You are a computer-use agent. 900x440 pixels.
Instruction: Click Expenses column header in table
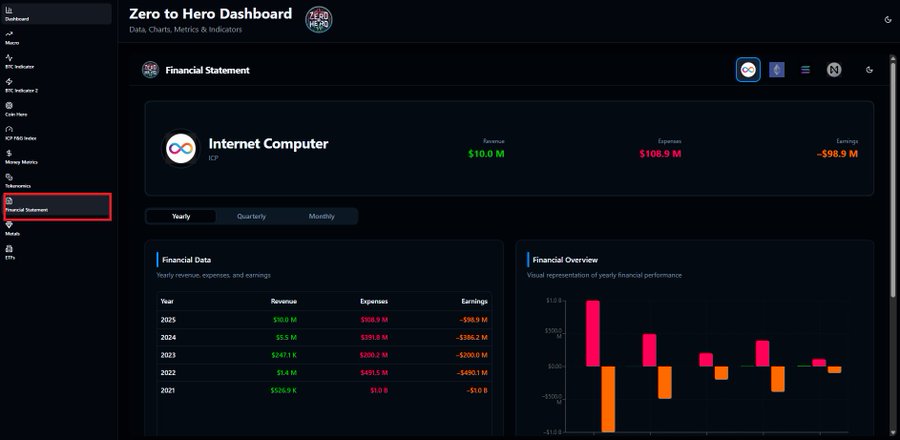(x=374, y=301)
